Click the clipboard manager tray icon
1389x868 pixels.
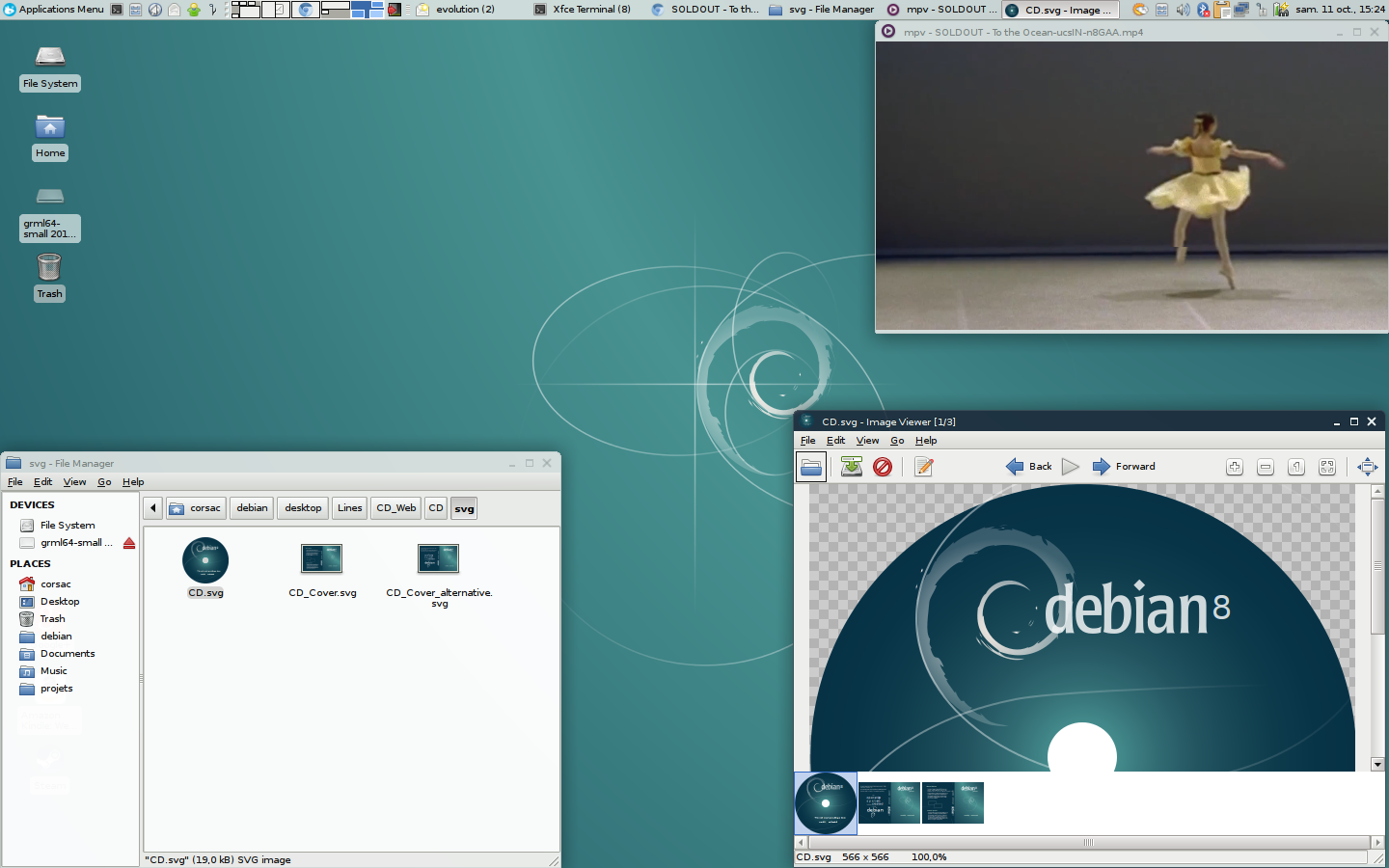1223,10
